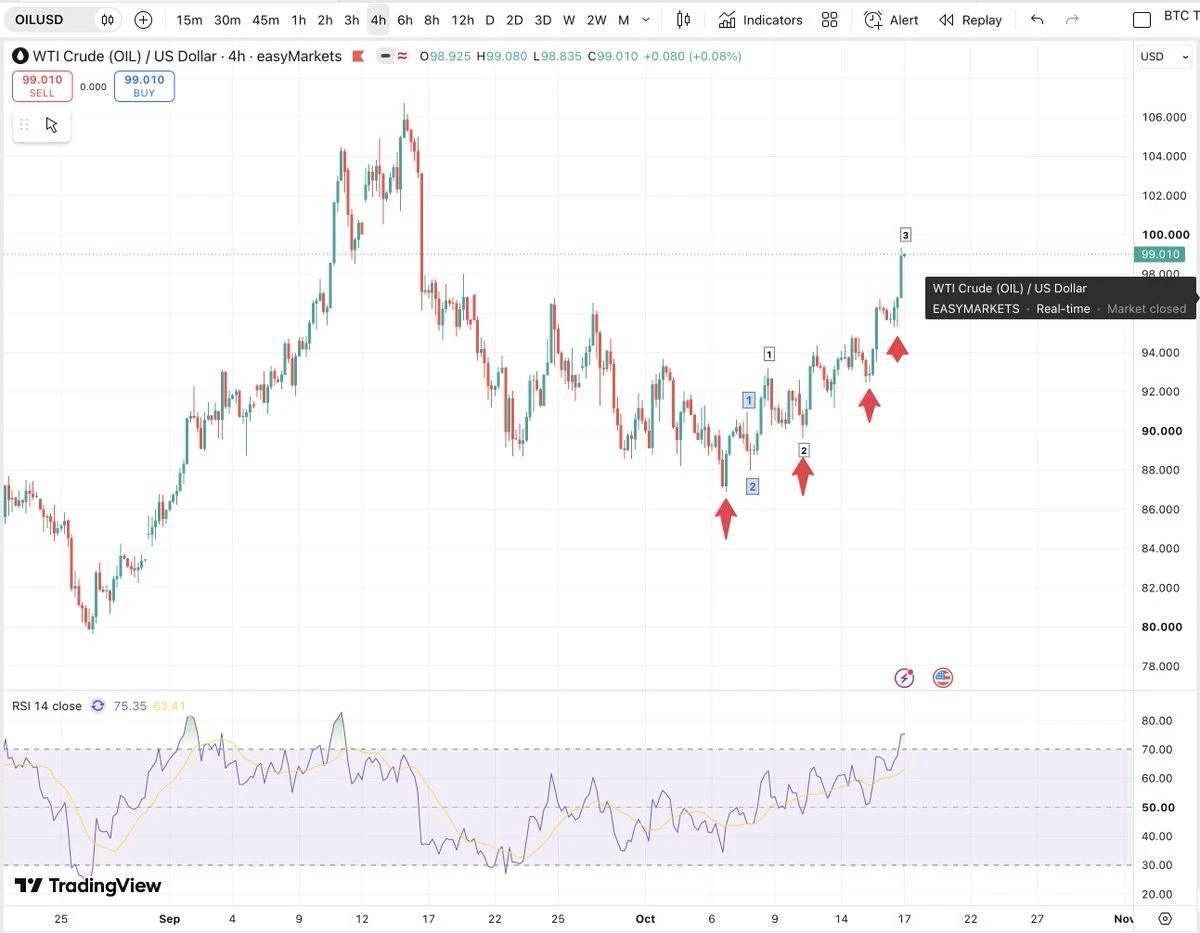Select the cursor arrow tool
The image size is (1200, 933).
click(52, 125)
